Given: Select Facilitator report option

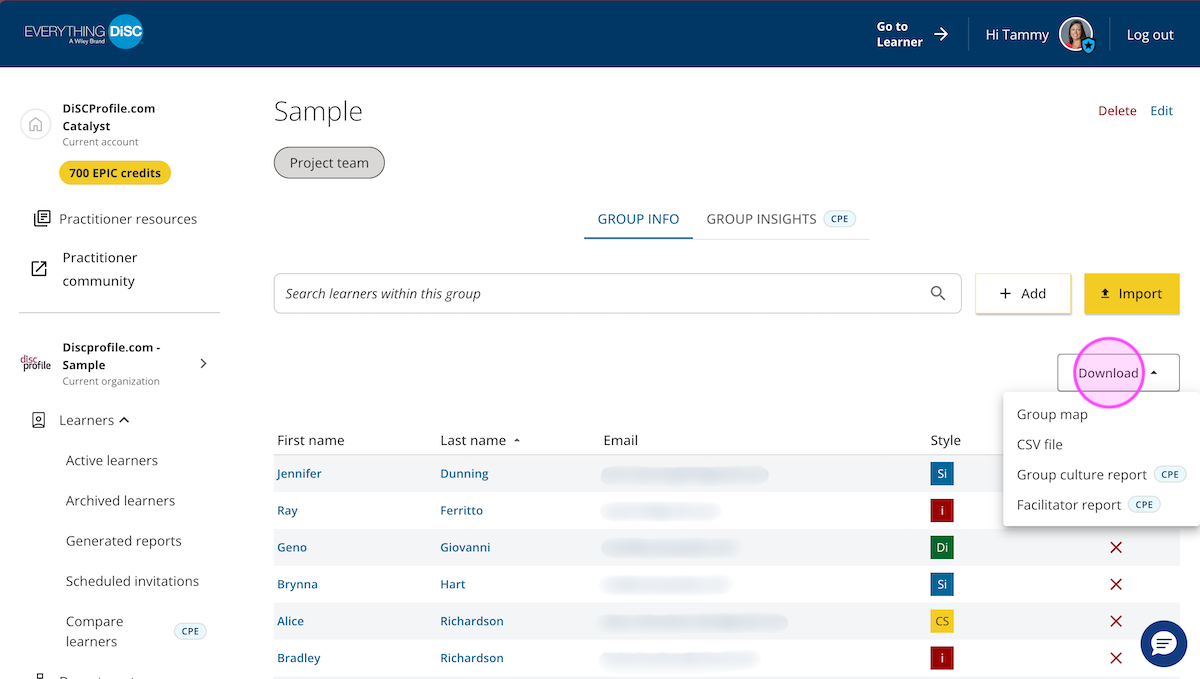Looking at the screenshot, I should click(x=1068, y=504).
